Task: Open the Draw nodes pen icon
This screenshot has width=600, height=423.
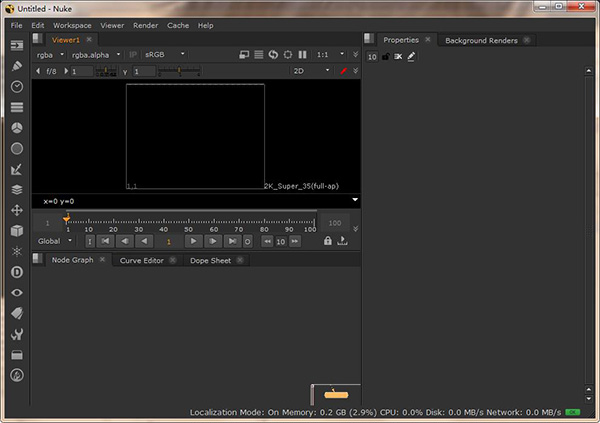Action: (17, 66)
